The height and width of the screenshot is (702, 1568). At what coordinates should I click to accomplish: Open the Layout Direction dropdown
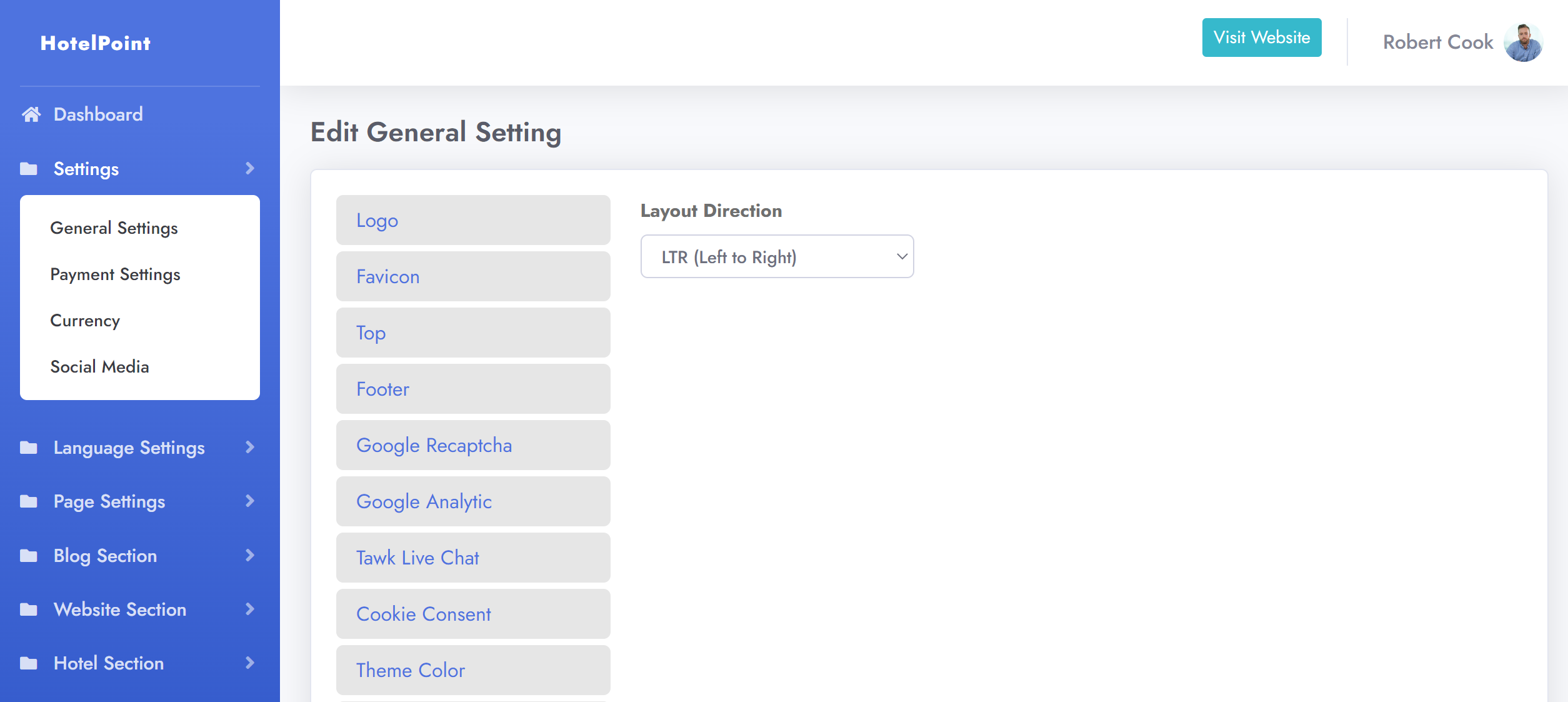(777, 257)
